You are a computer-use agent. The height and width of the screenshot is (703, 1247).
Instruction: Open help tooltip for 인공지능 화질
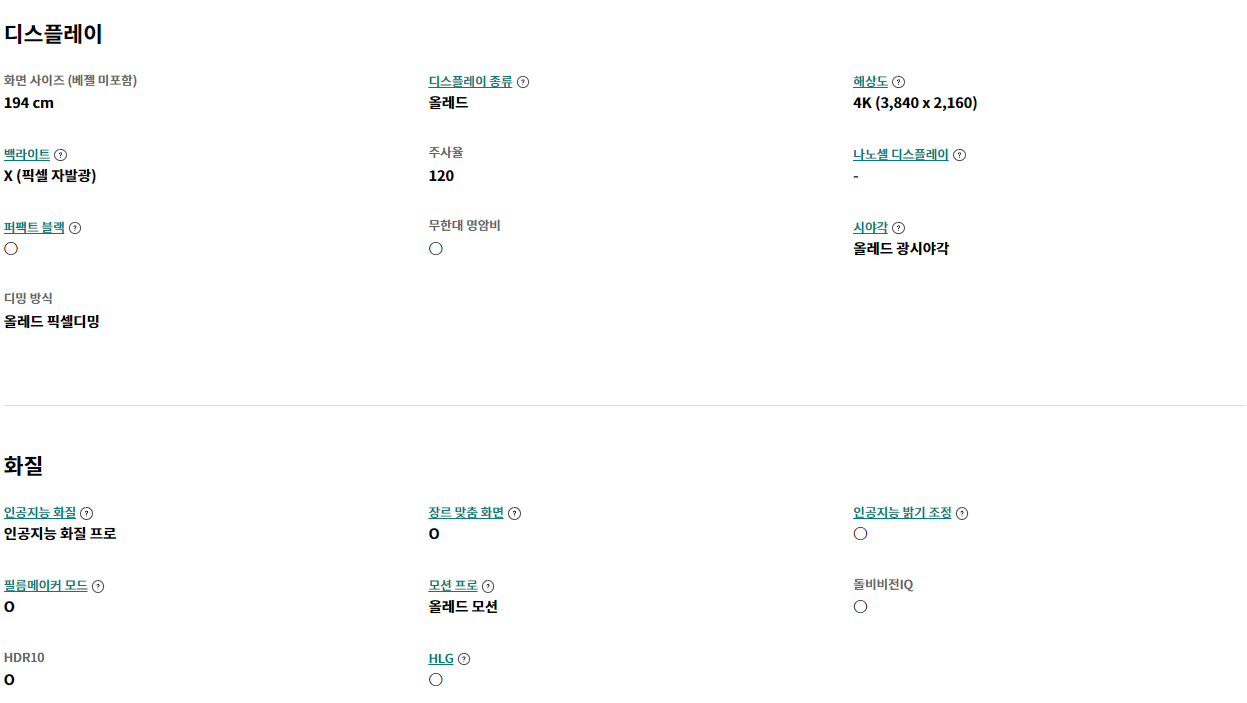pos(87,513)
